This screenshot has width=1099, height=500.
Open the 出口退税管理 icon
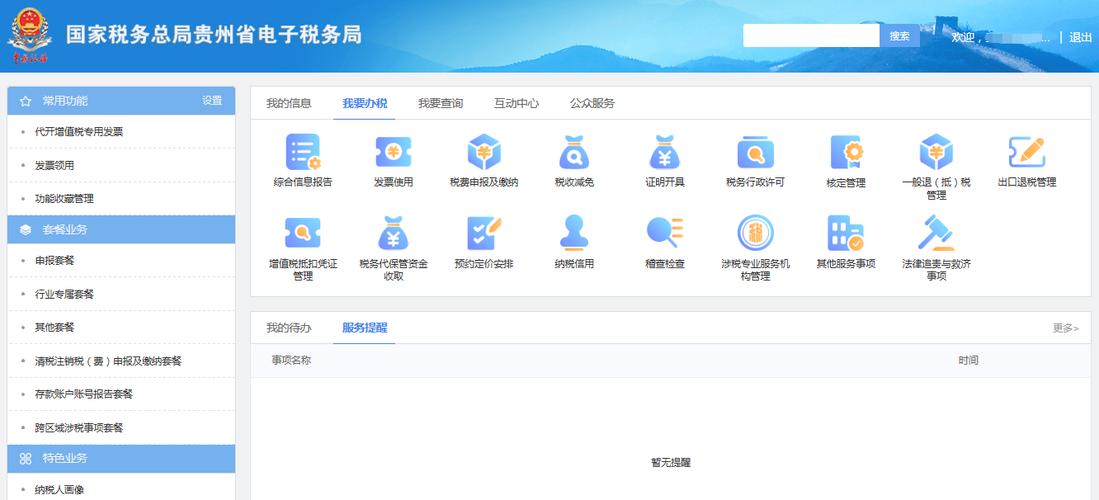click(1027, 152)
